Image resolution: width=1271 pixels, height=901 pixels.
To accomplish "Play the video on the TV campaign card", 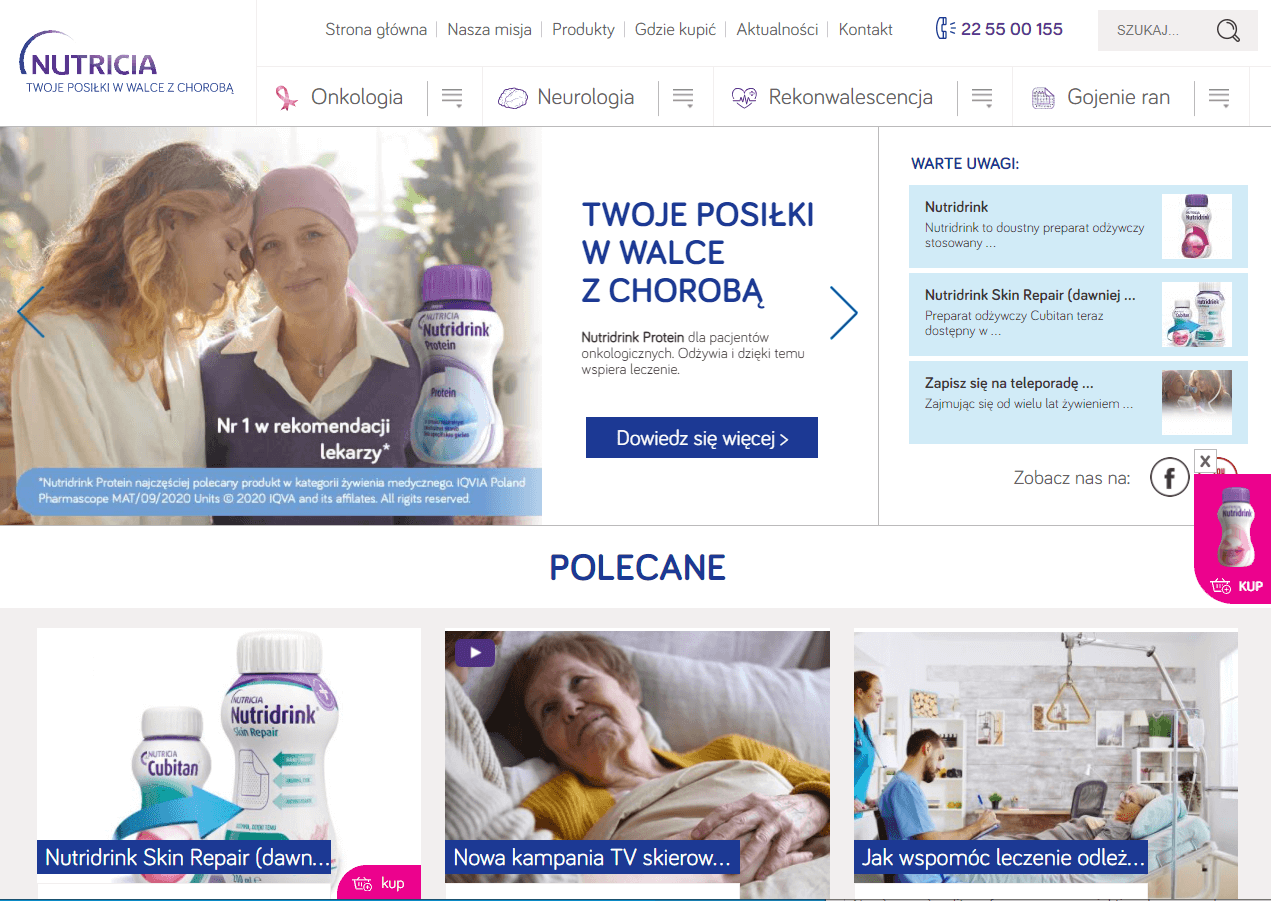I will [x=475, y=653].
